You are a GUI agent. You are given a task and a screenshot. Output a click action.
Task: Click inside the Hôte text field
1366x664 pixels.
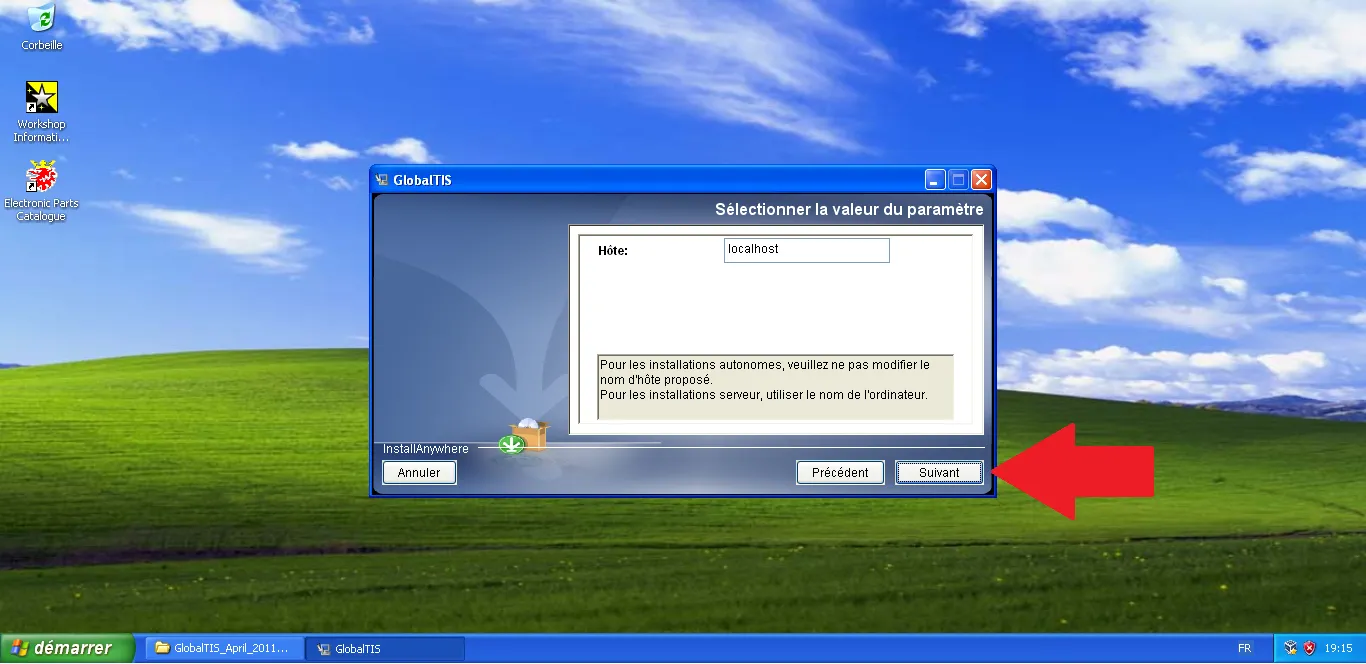point(806,250)
